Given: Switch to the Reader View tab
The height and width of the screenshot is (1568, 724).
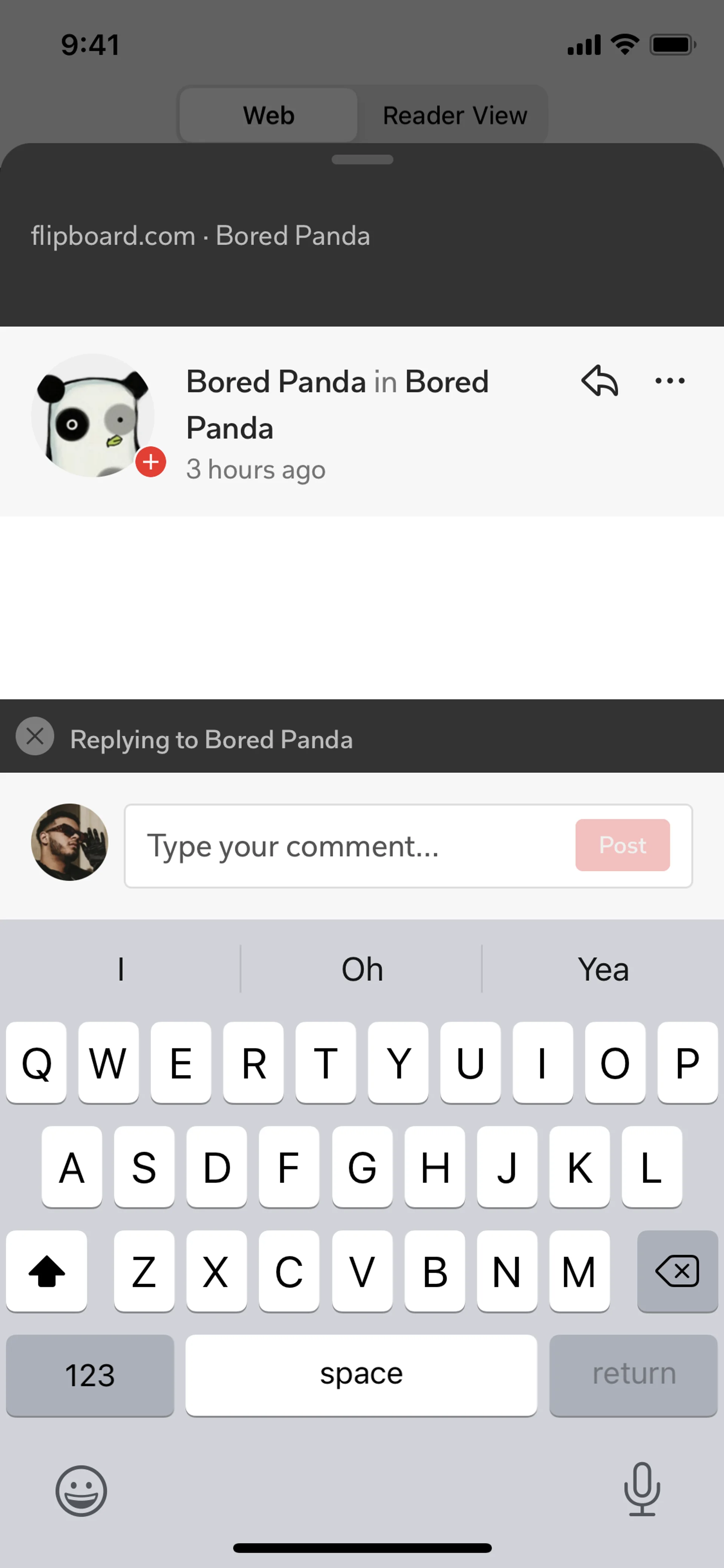Looking at the screenshot, I should (x=454, y=115).
